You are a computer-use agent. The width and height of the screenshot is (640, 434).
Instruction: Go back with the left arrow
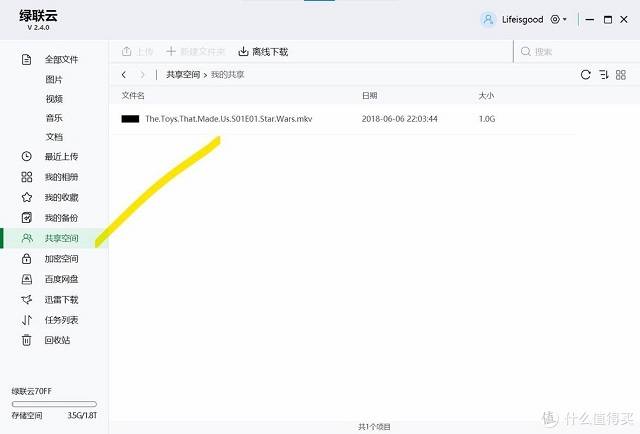124,74
